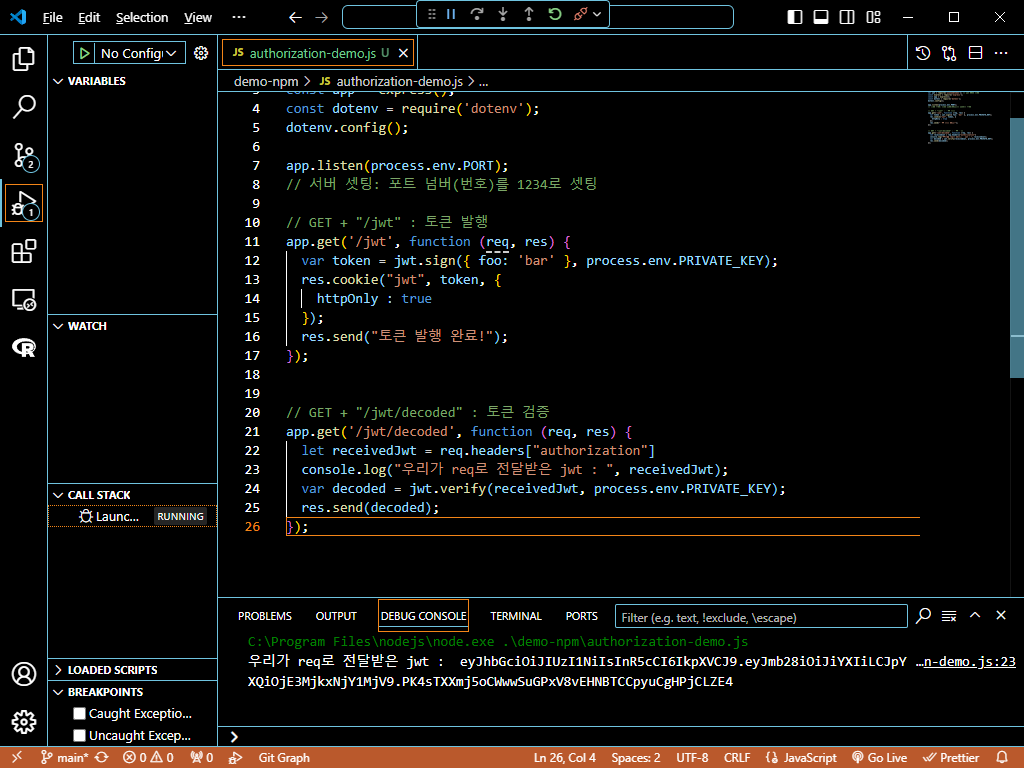This screenshot has width=1024, height=768.
Task: Pause the debug session
Action: (451, 14)
